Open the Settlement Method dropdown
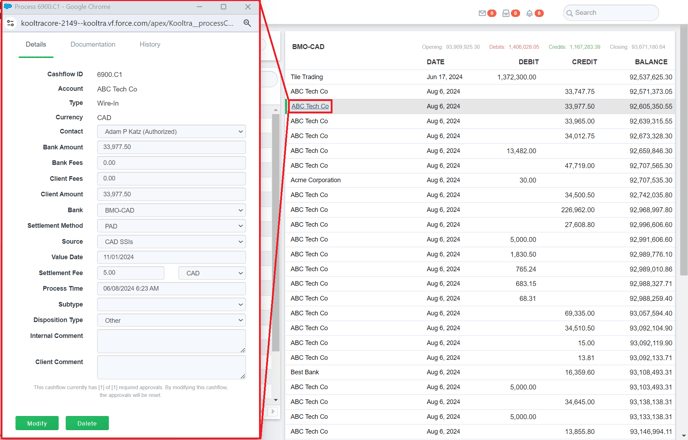Viewport: 688px width, 440px height. click(171, 226)
